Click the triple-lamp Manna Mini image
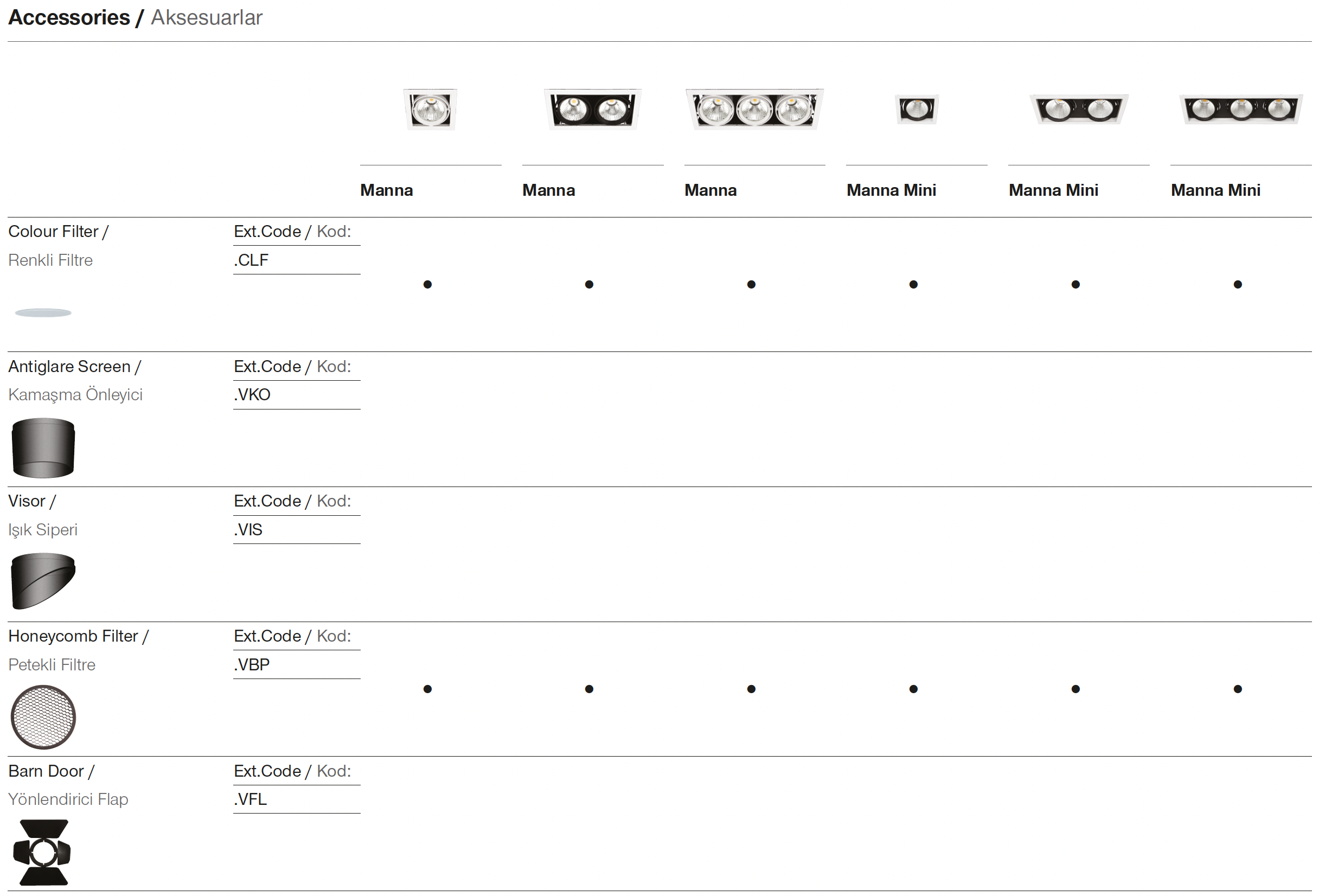The width and height of the screenshot is (1319, 896). coord(1241,109)
